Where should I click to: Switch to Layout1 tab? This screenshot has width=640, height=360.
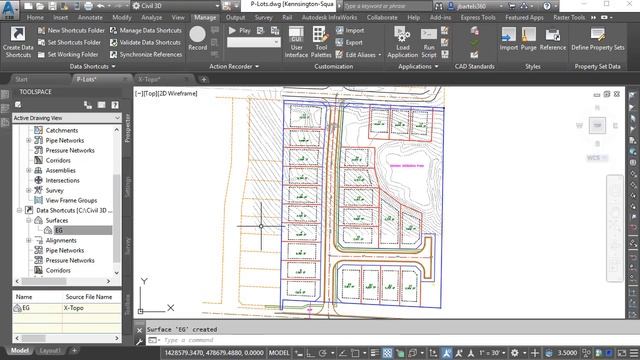pyautogui.click(x=50, y=350)
